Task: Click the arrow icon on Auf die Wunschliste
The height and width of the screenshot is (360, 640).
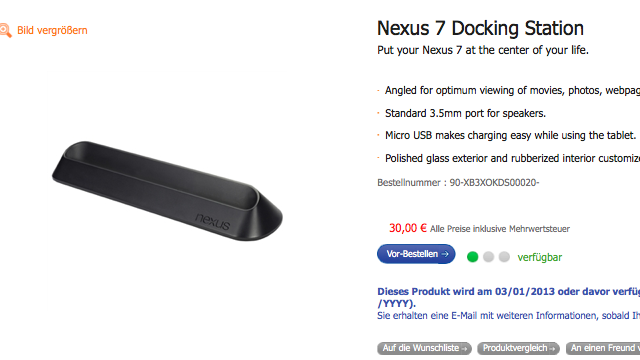Action: (x=464, y=349)
